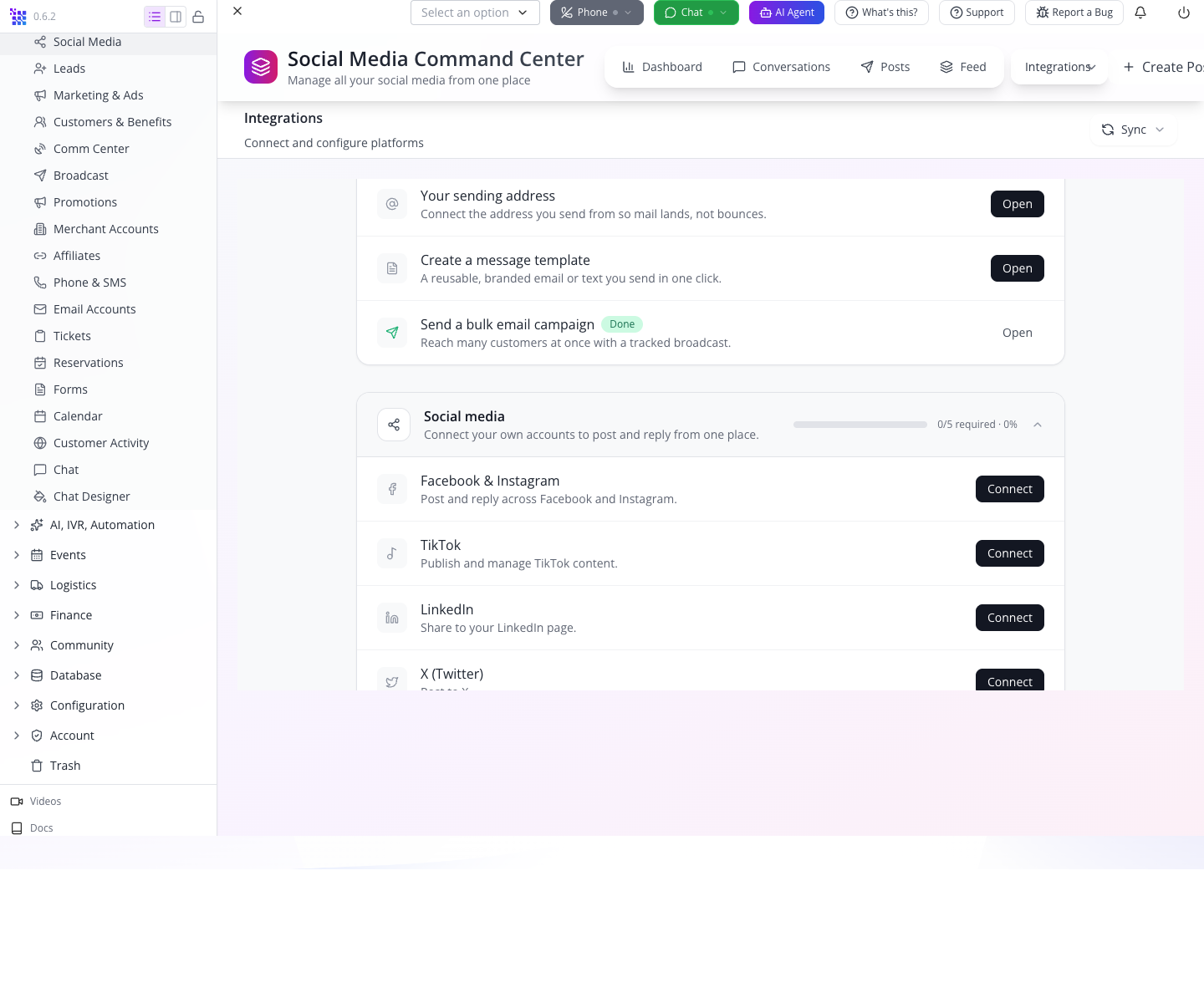Screen dimensions: 1204x1003
Task: Click the sending address at-sign icon
Action: point(392,204)
